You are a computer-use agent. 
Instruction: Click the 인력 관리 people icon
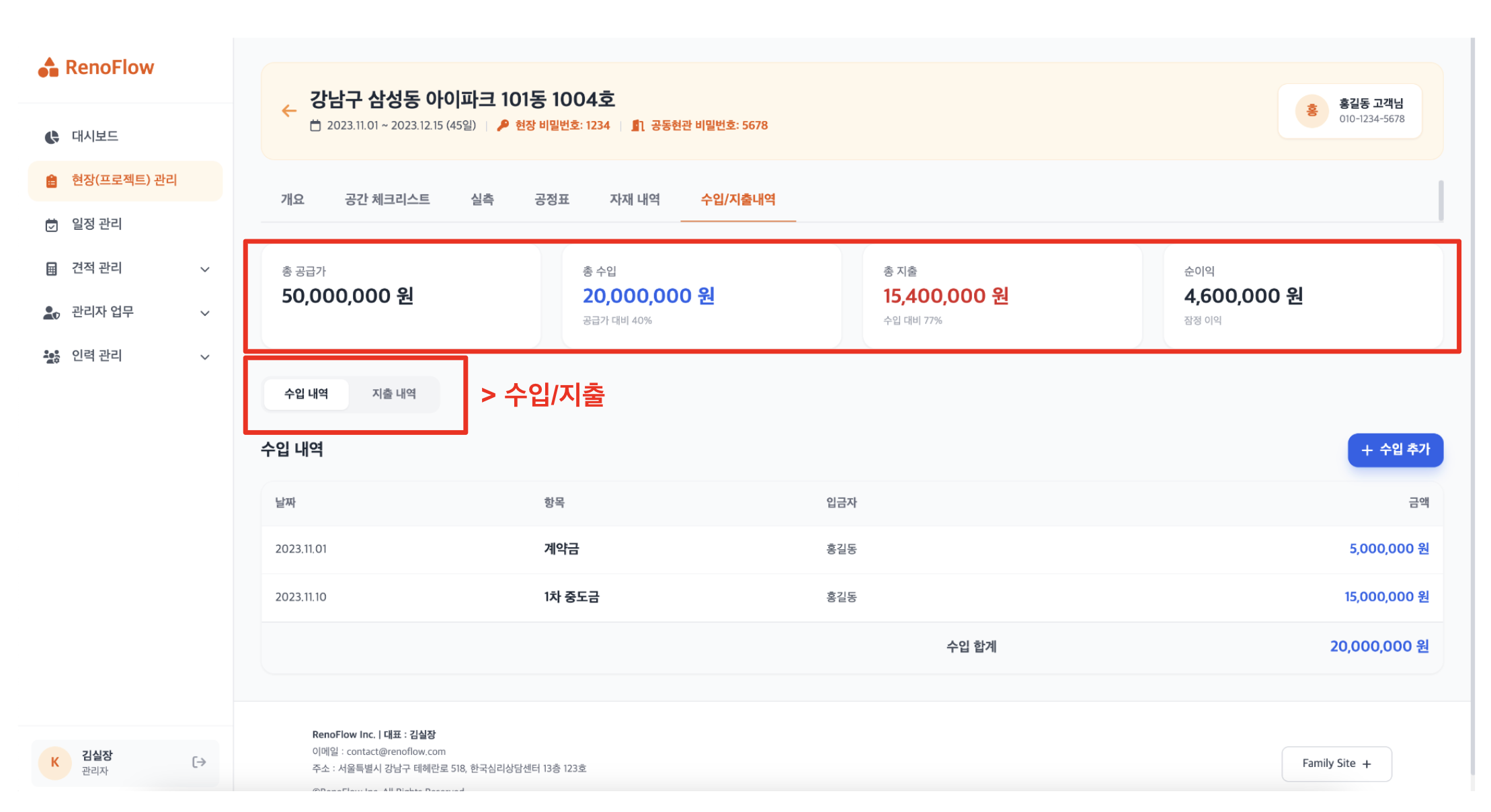click(x=52, y=356)
